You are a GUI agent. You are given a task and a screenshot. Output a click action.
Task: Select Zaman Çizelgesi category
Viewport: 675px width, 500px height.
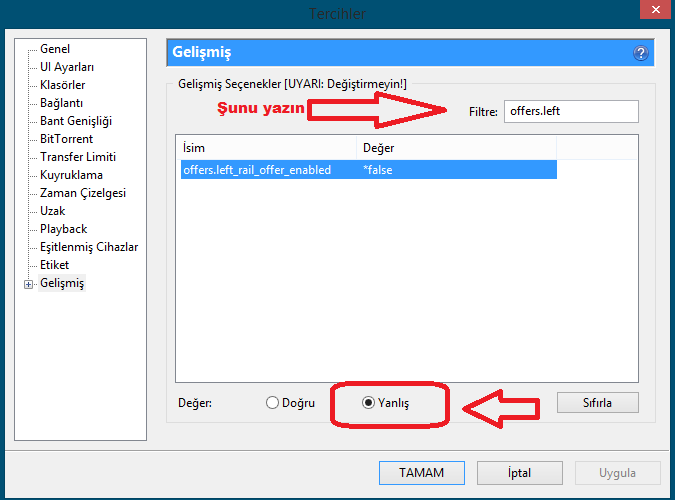(82, 193)
